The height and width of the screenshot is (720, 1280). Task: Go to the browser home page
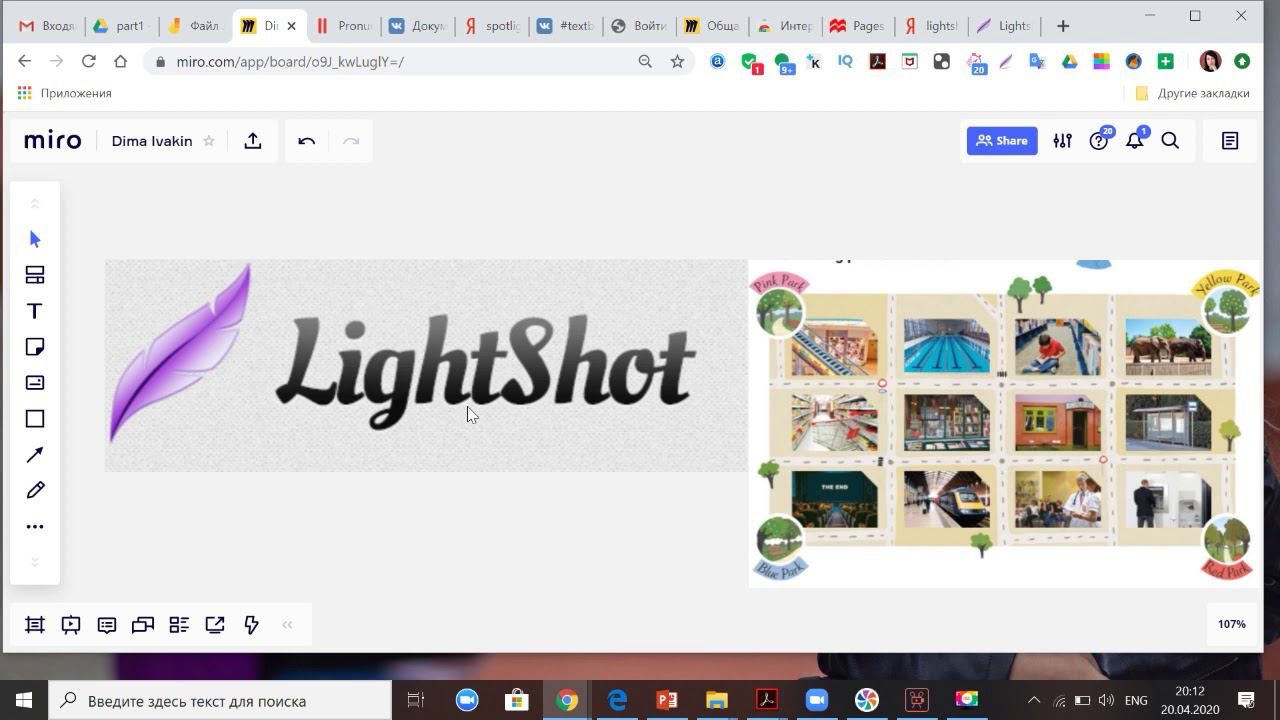pyautogui.click(x=121, y=62)
